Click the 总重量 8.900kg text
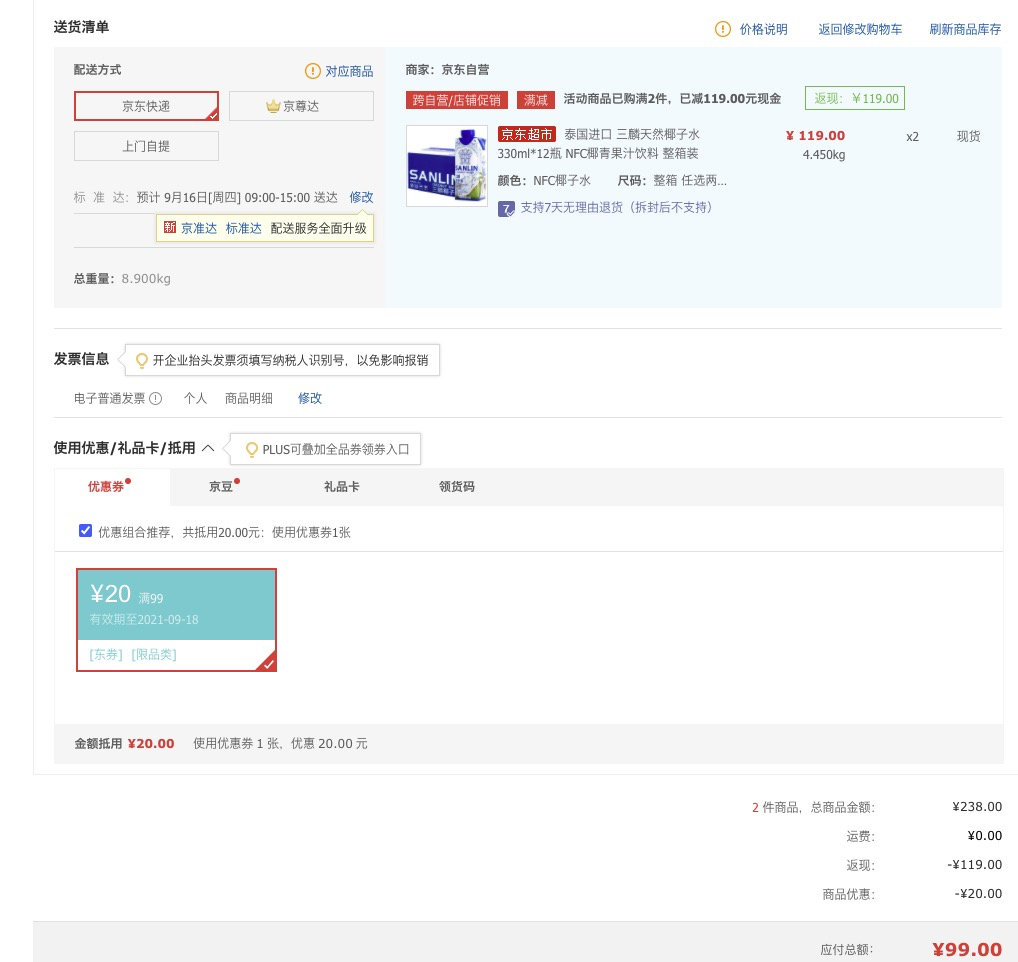This screenshot has width=1018, height=962. pos(122,279)
